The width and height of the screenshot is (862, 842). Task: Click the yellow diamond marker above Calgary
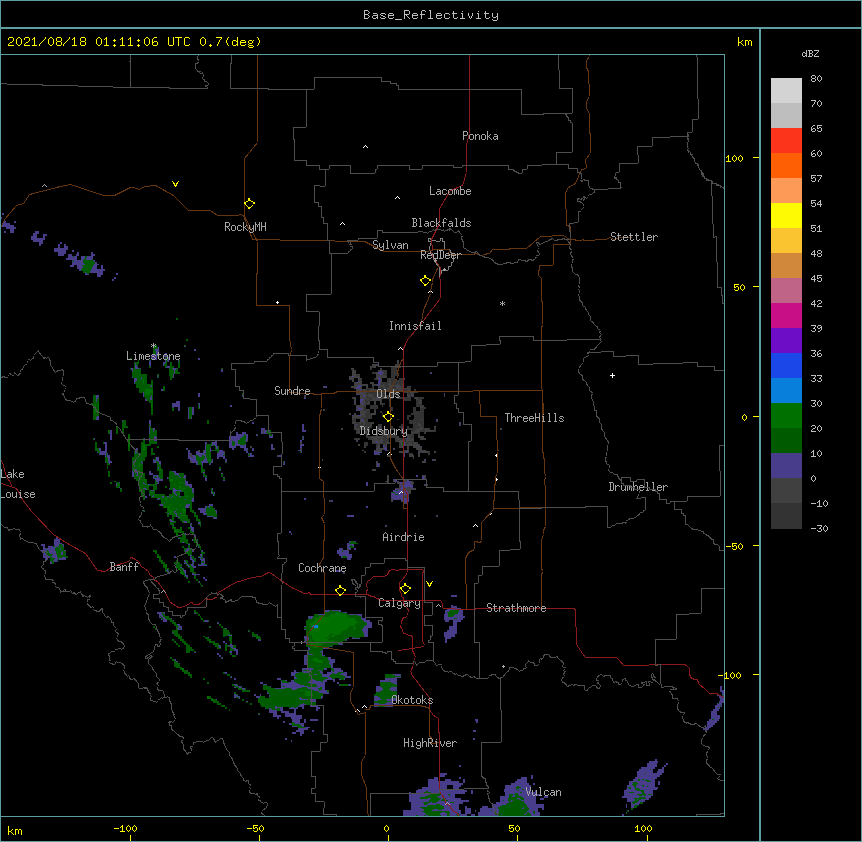tap(405, 589)
